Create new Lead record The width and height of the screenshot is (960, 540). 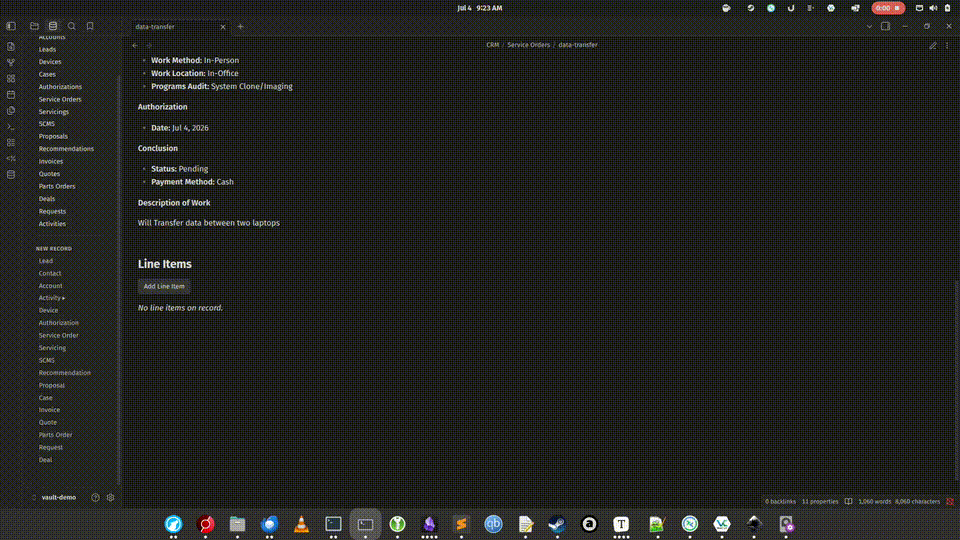click(x=46, y=261)
